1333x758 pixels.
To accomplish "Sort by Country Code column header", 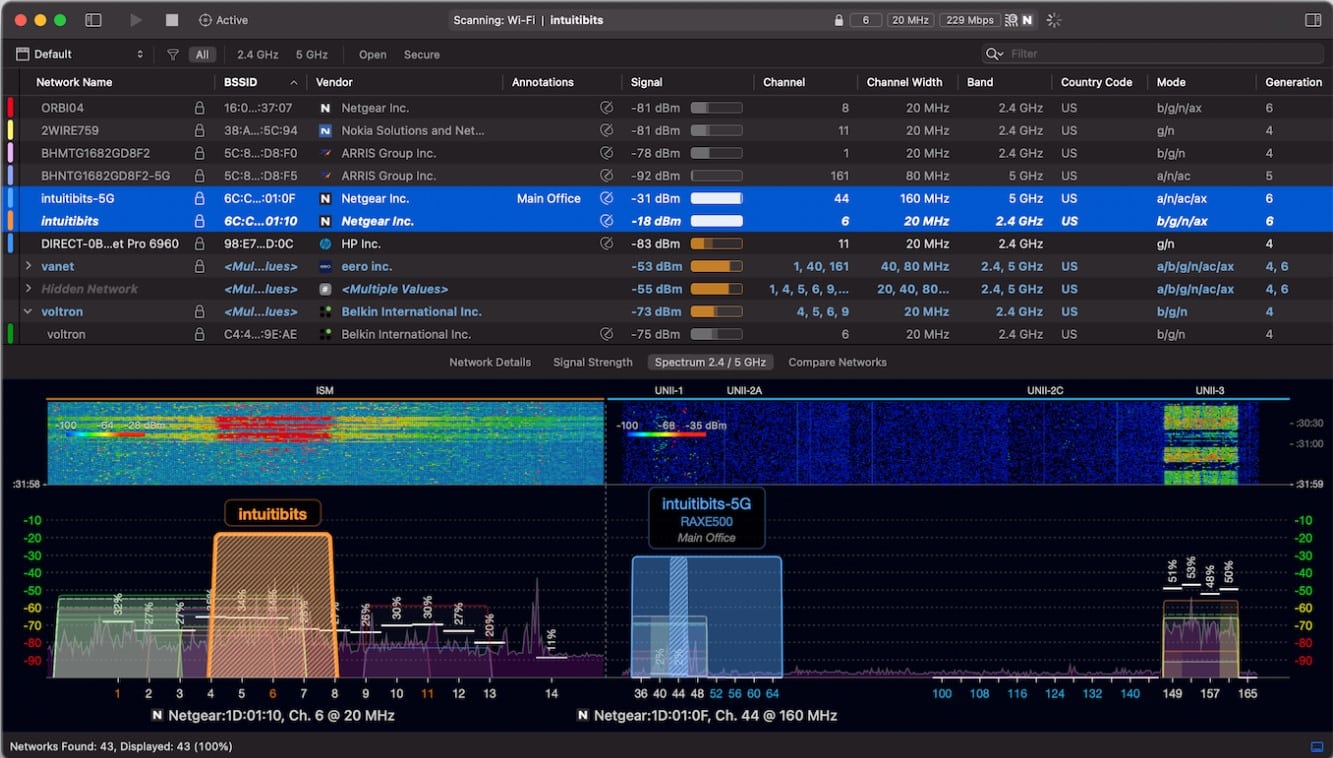I will coord(1096,82).
